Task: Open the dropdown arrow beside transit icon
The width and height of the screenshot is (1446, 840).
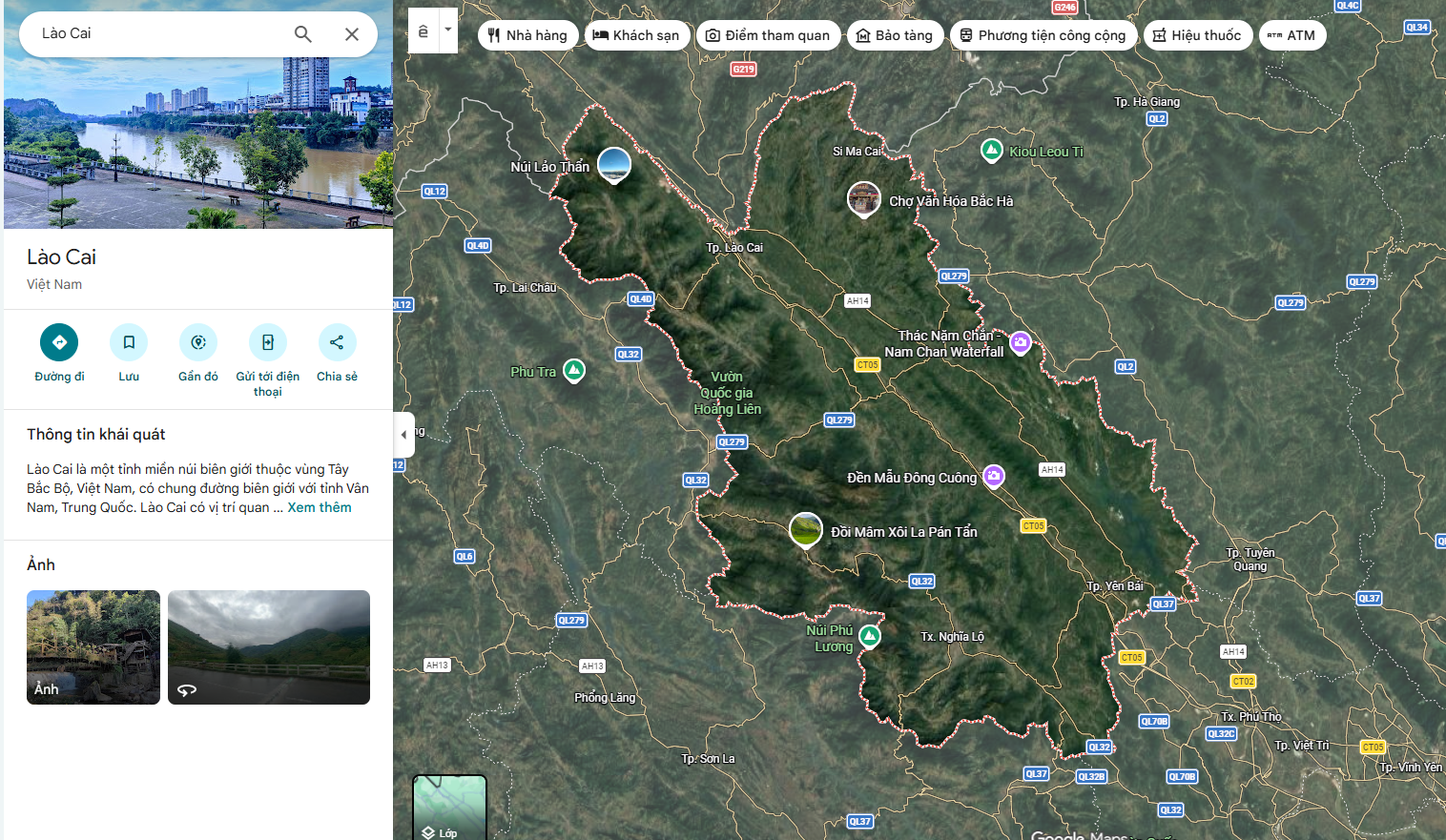Action: [448, 30]
